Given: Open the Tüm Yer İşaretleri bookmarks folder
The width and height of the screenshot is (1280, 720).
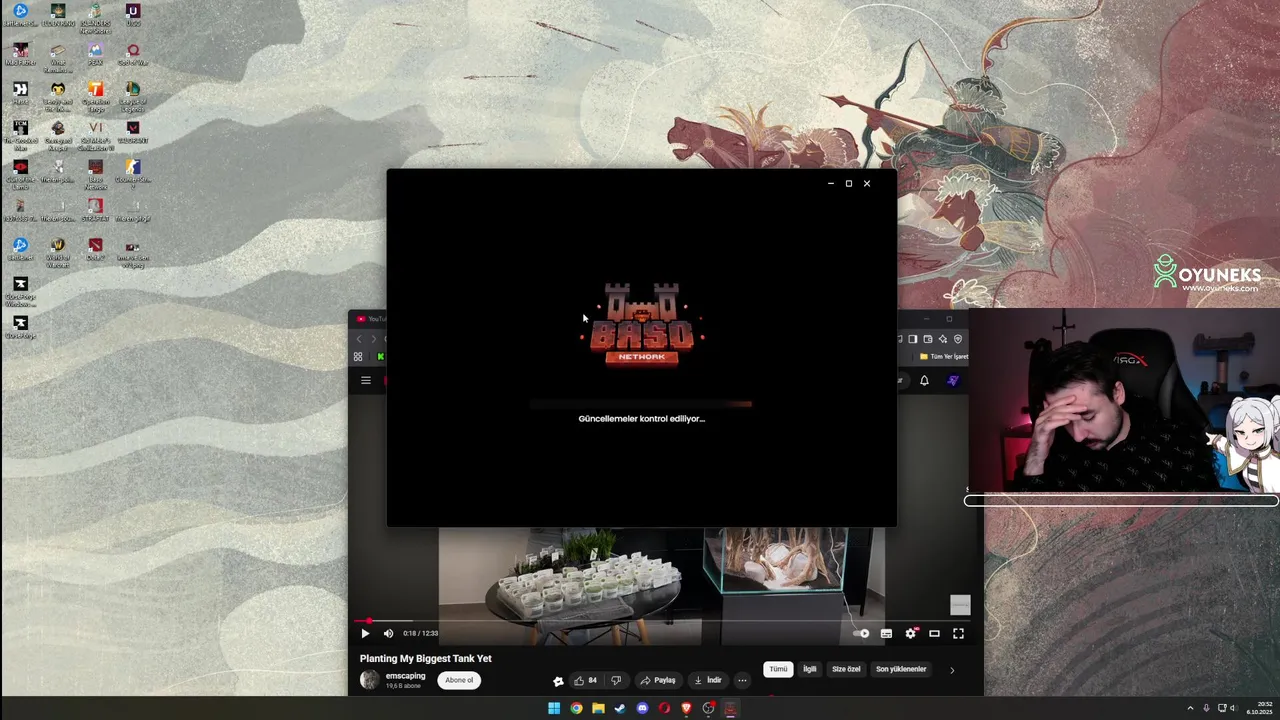Looking at the screenshot, I should 943,356.
